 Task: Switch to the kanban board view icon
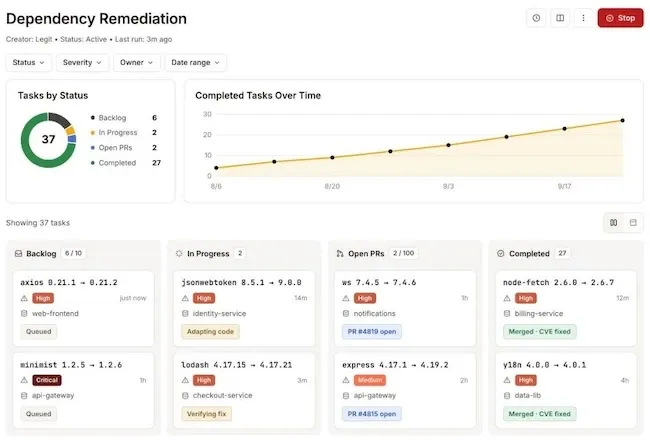click(x=614, y=223)
